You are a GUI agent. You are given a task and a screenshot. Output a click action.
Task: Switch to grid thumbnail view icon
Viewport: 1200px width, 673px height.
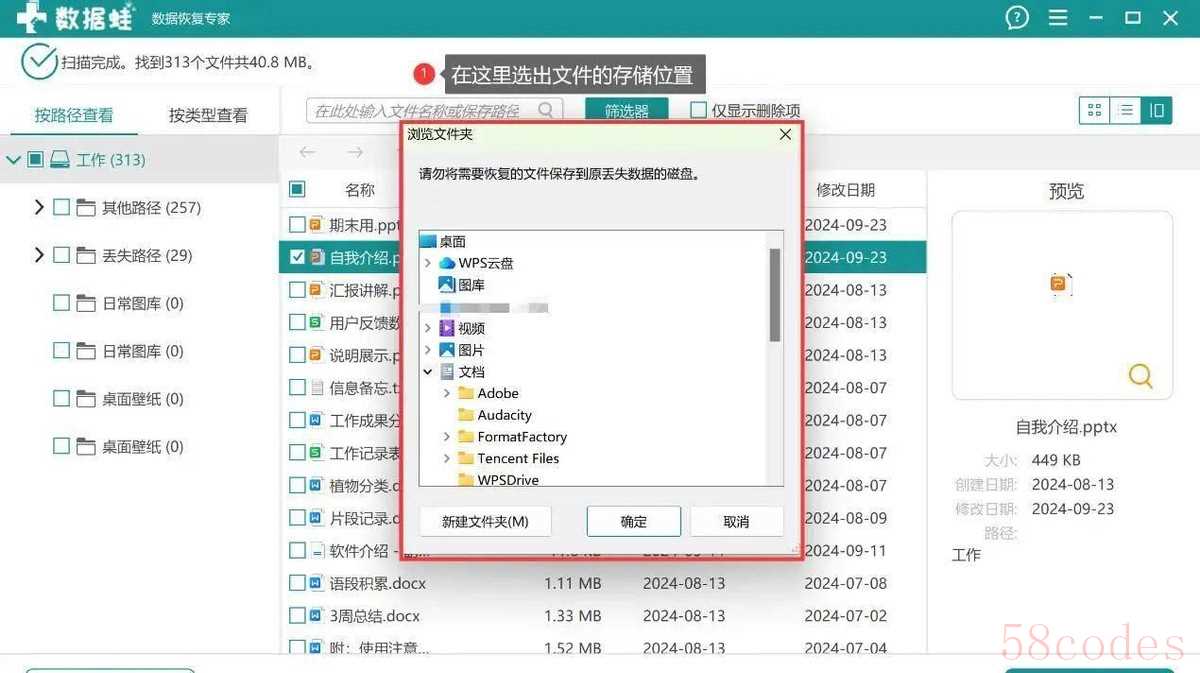[1094, 110]
